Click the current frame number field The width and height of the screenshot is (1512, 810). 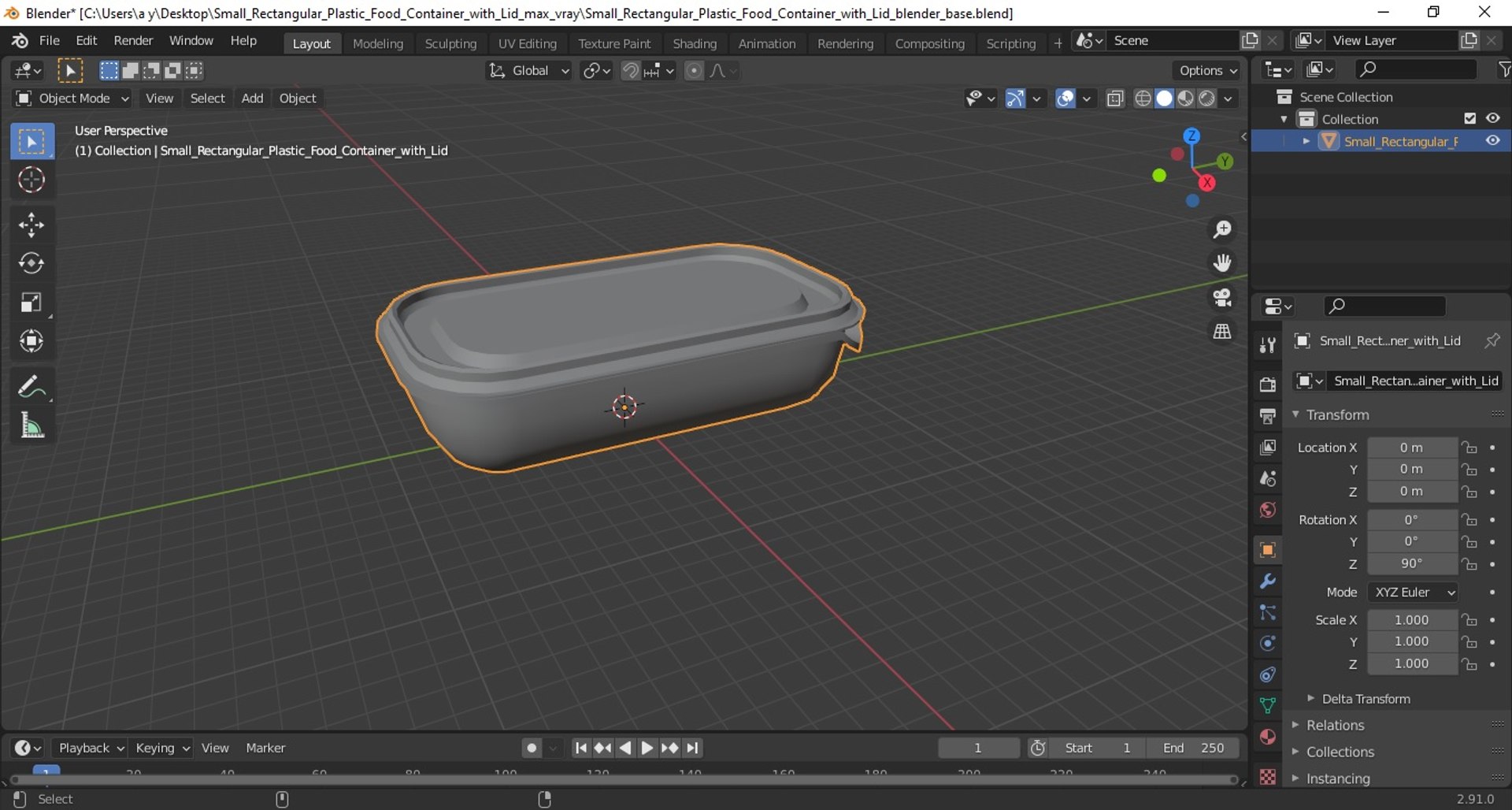coord(978,748)
